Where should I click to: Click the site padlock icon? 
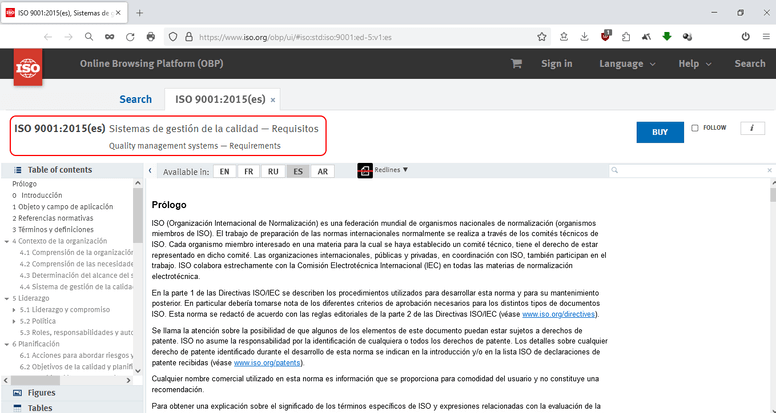click(x=189, y=37)
